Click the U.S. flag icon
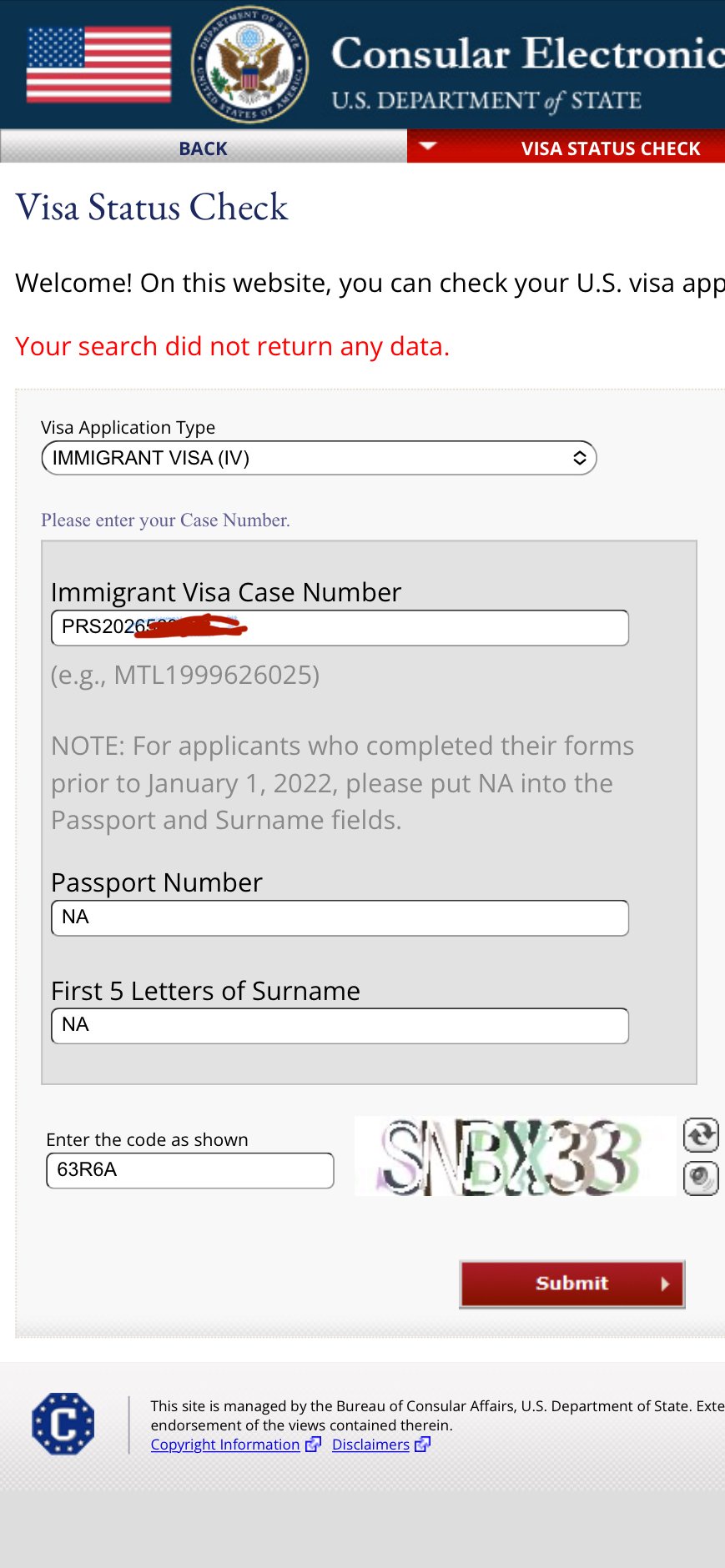 point(98,64)
